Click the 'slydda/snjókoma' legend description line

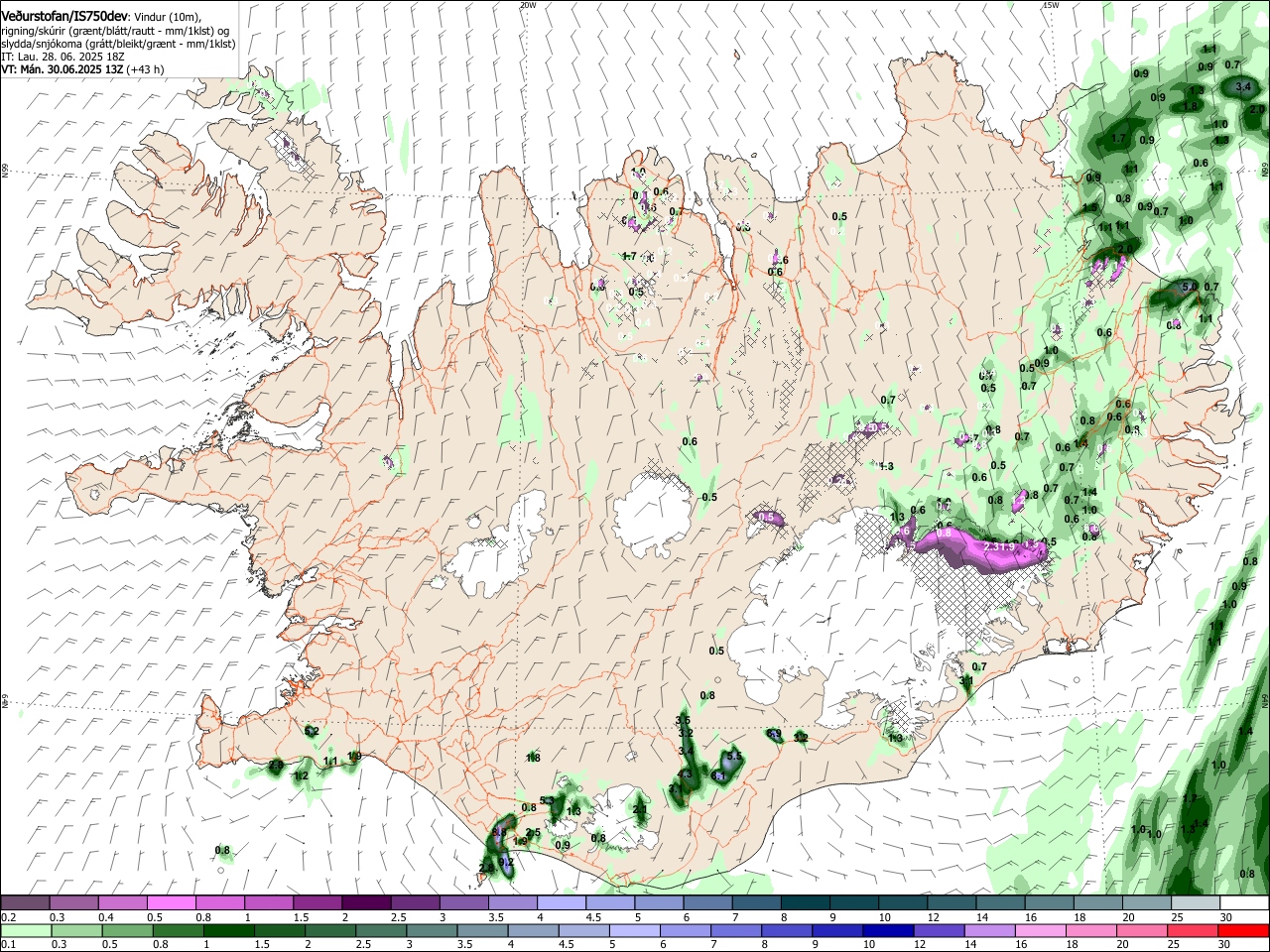[x=118, y=44]
